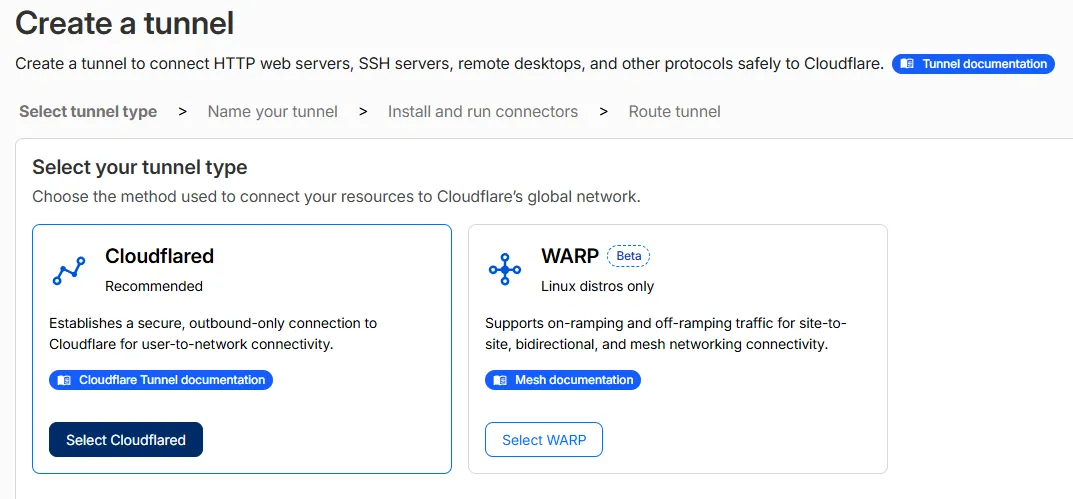Select the WARP card heading

(x=570, y=256)
